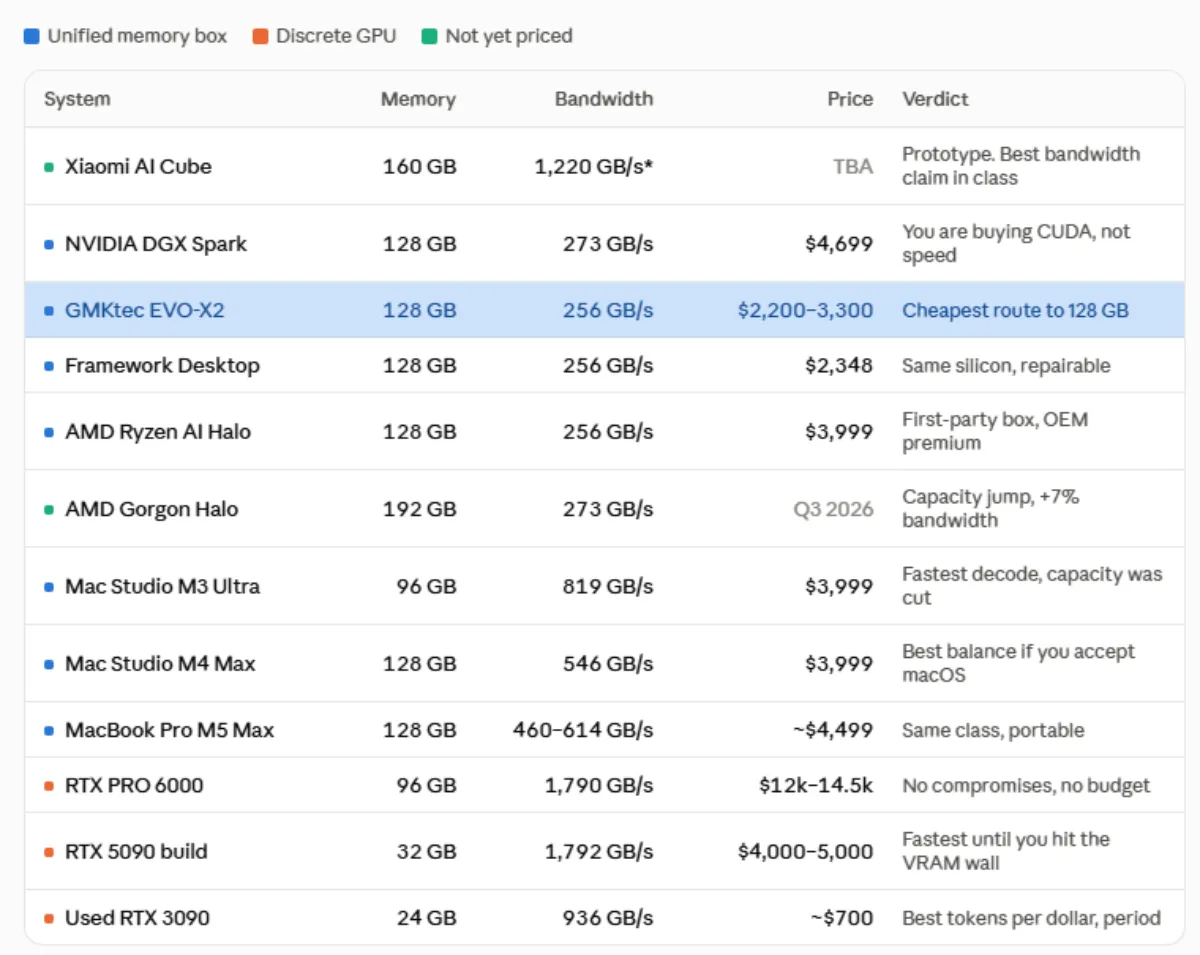Click the 32 GB memory cell
Viewport: 1200px width, 955px height.
coord(426,852)
